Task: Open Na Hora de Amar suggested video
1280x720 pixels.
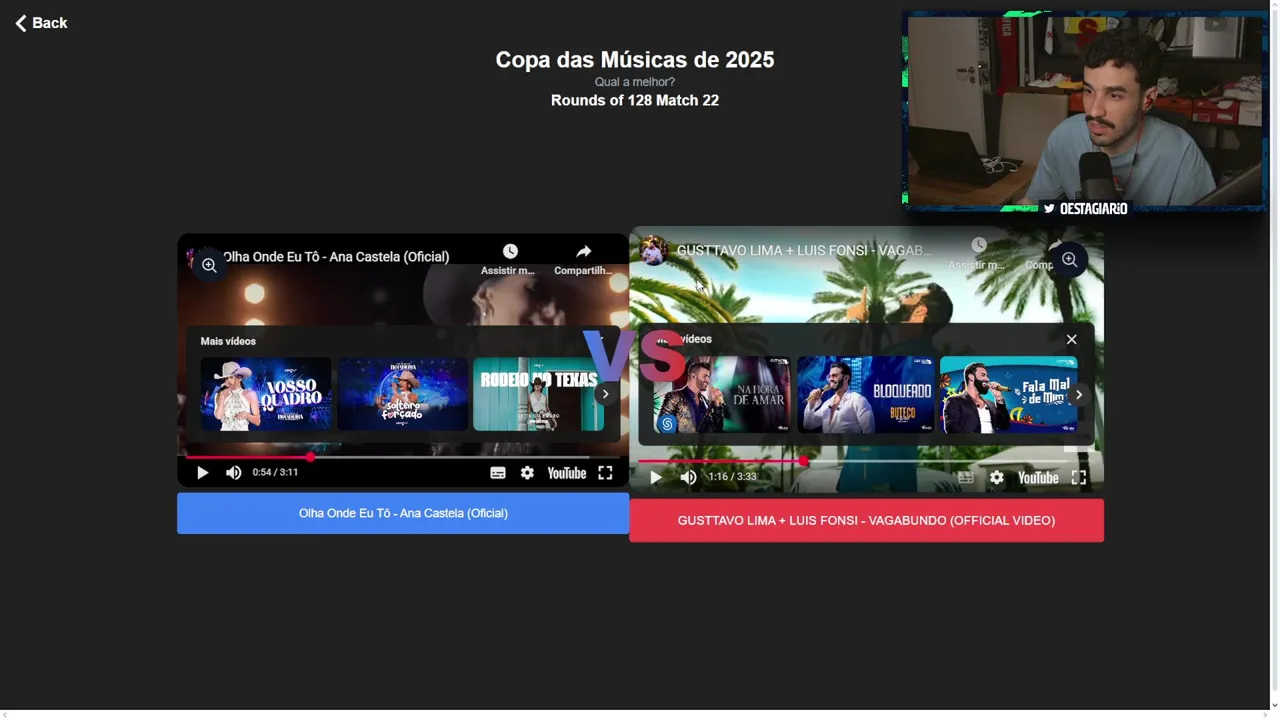Action: click(x=722, y=395)
